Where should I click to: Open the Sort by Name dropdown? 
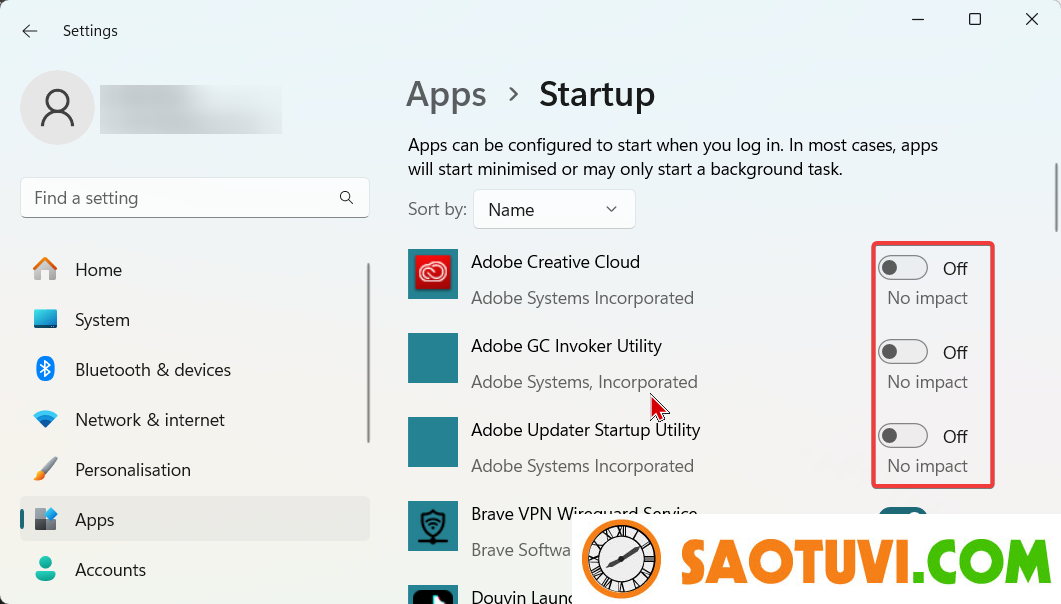click(554, 210)
